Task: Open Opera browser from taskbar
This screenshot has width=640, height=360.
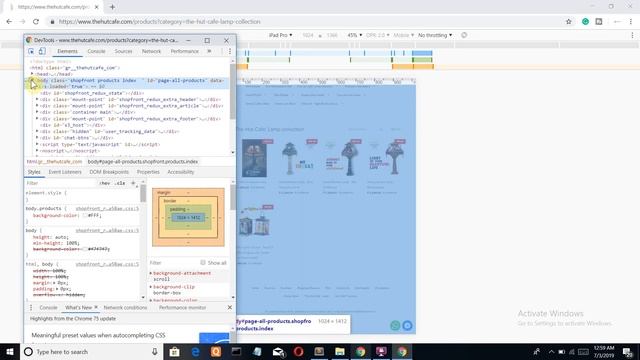Action: pos(298,351)
